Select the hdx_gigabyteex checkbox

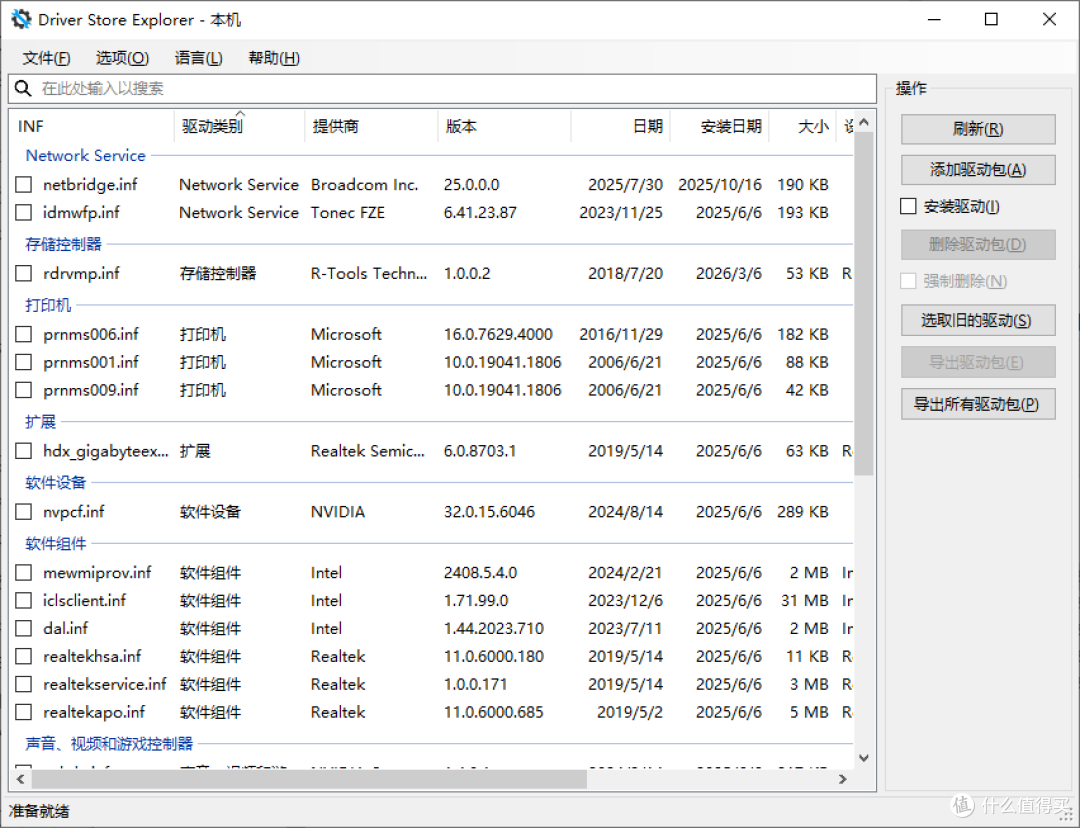click(x=23, y=451)
